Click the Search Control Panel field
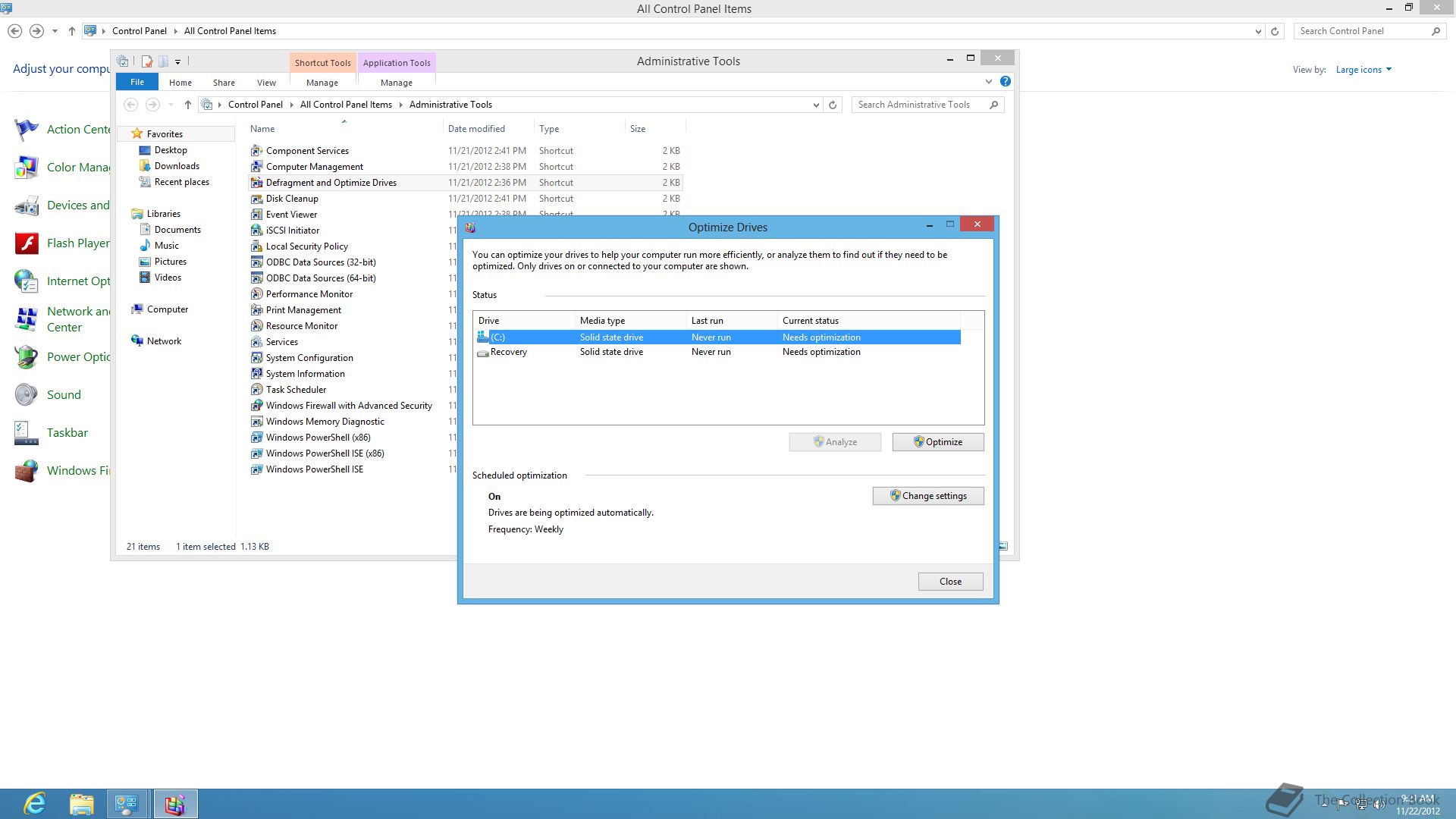 point(1361,31)
